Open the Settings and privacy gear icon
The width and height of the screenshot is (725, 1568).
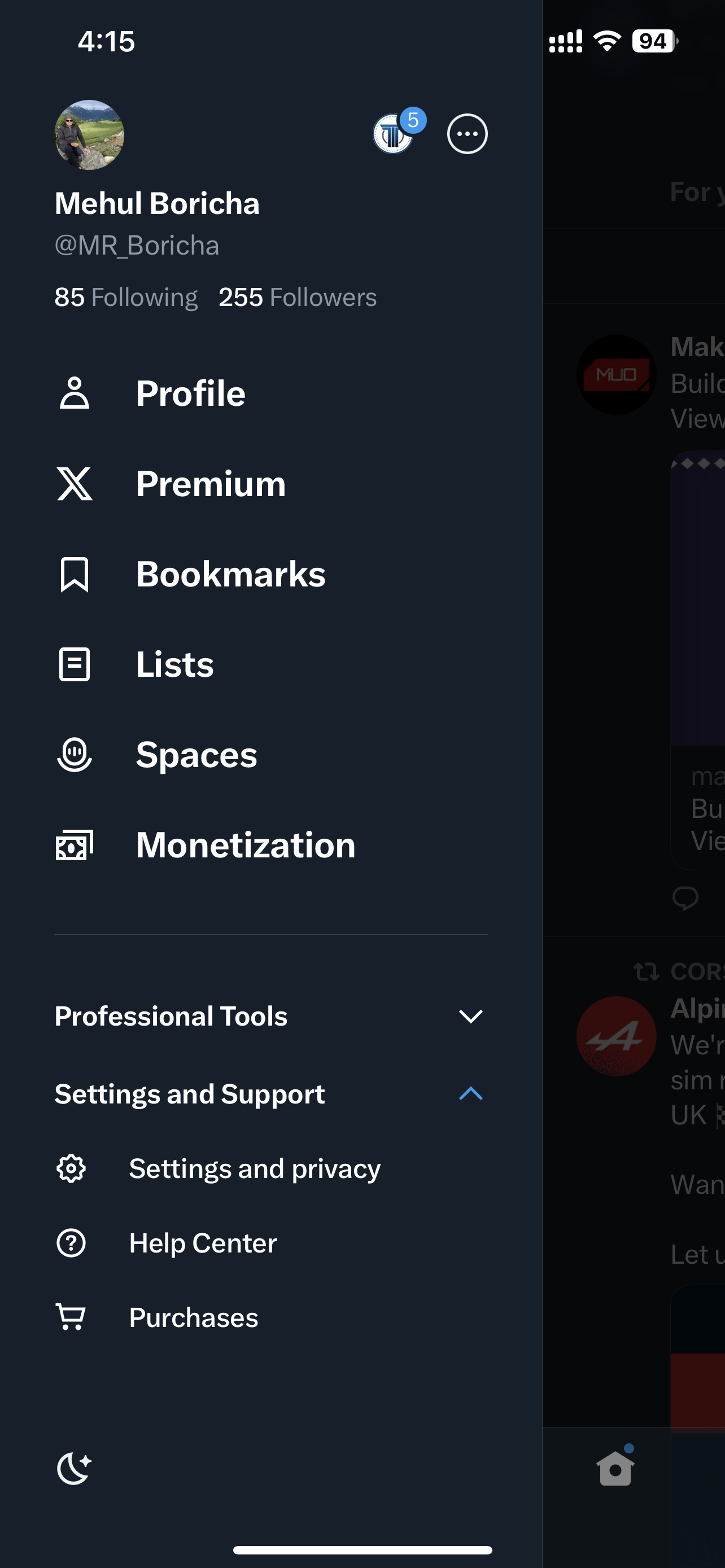pyautogui.click(x=71, y=1168)
